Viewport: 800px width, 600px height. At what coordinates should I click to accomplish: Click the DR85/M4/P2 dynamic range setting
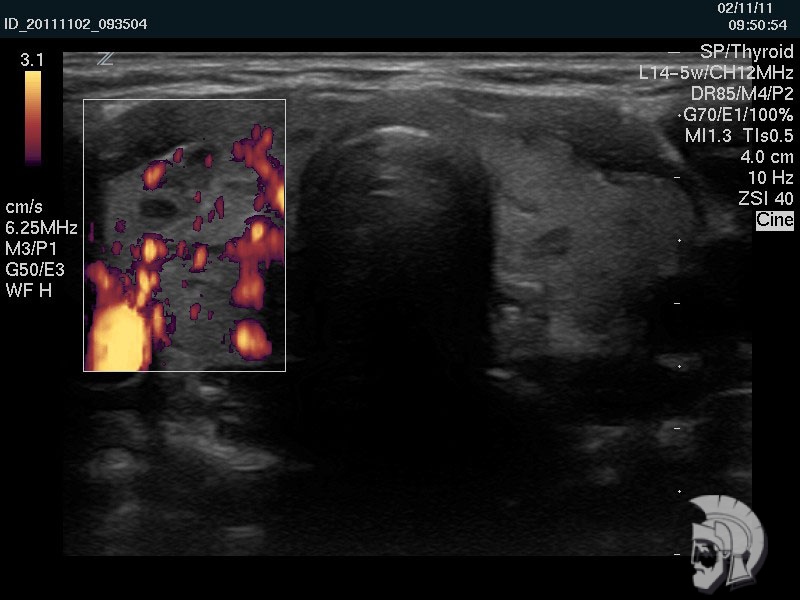741,94
